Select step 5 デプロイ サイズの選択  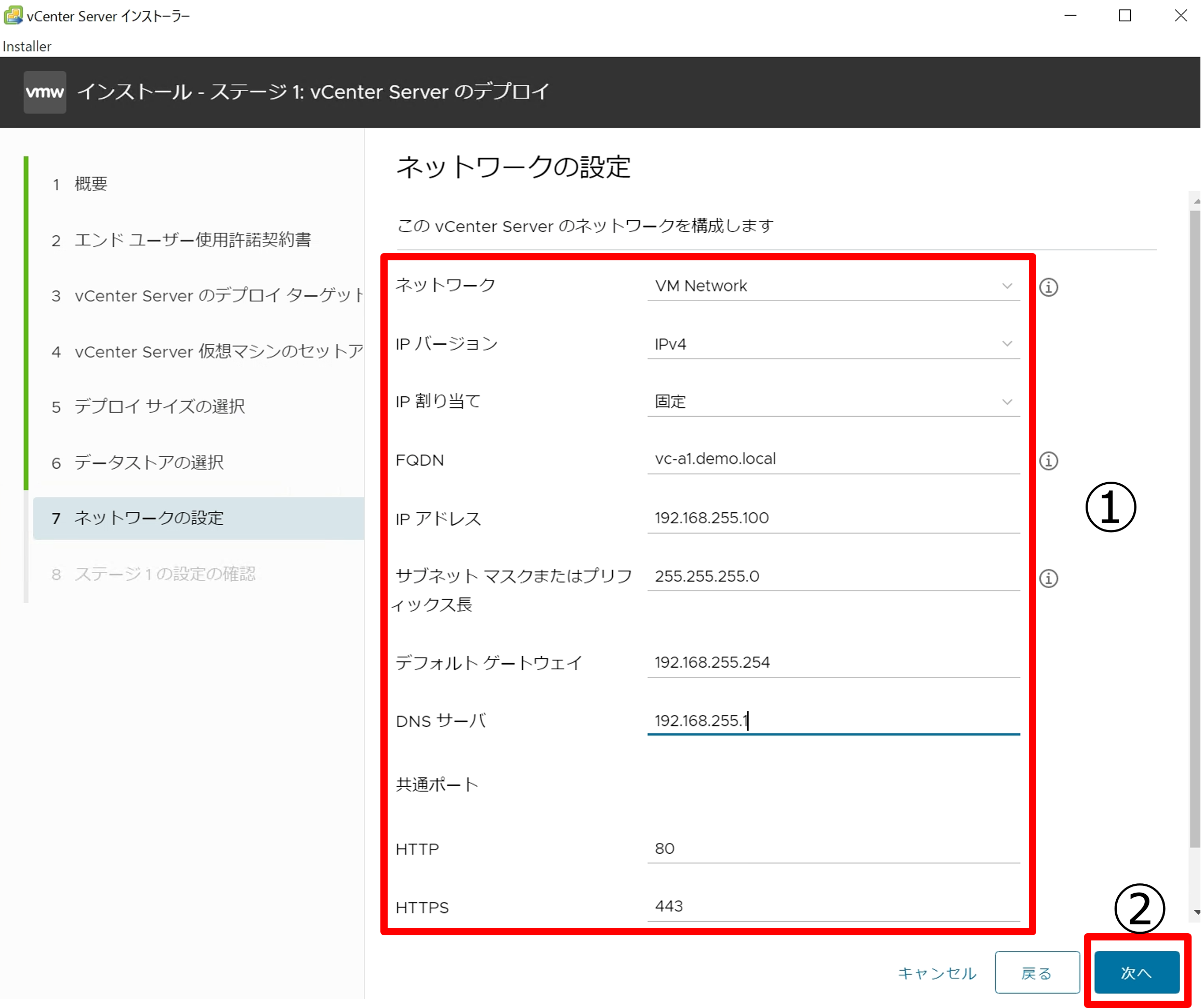coord(158,407)
